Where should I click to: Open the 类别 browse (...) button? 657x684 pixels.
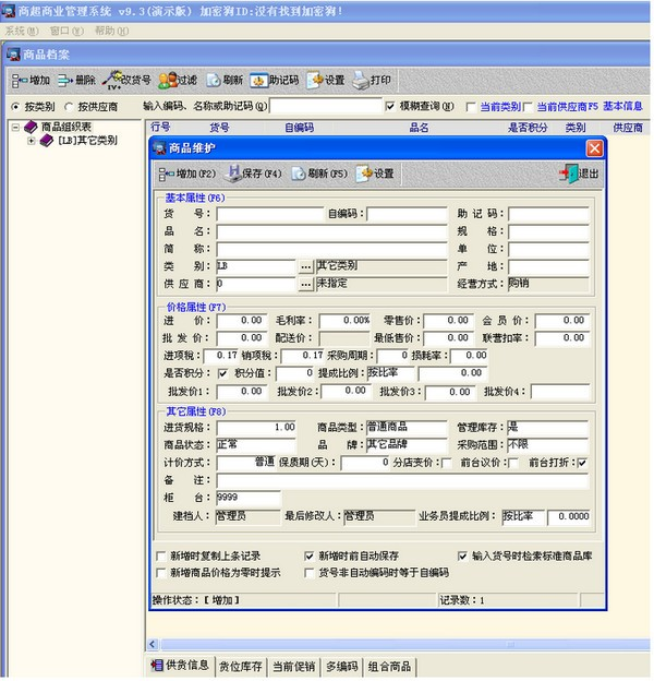(x=306, y=267)
